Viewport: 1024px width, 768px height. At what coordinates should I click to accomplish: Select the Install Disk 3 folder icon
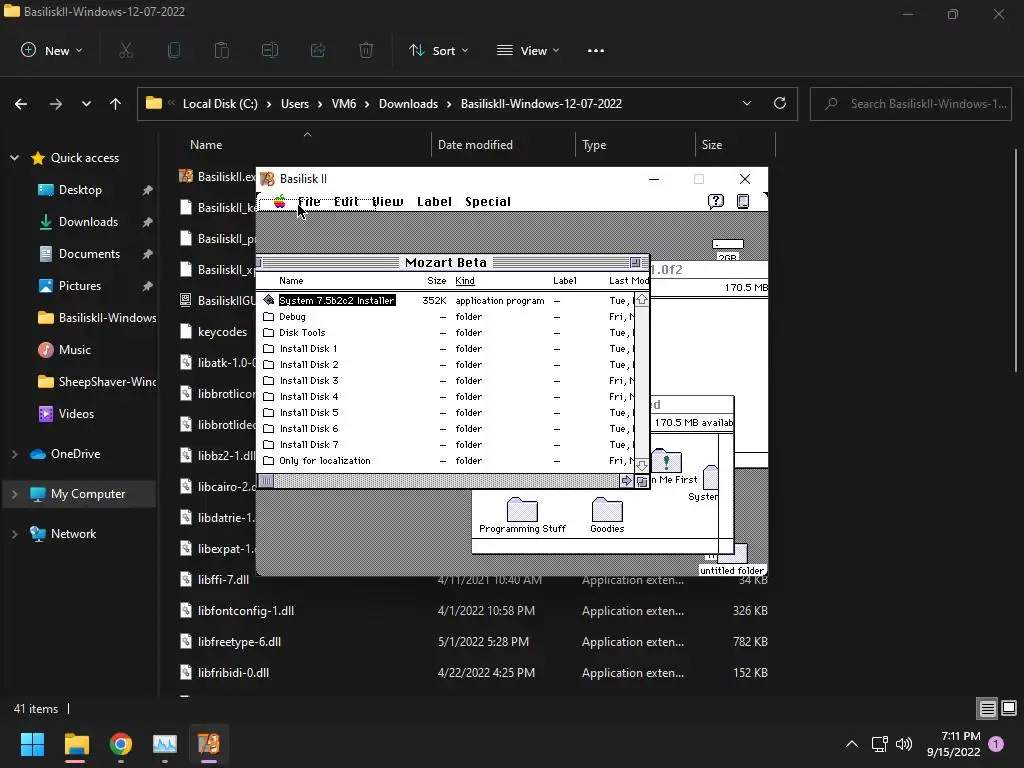(268, 381)
